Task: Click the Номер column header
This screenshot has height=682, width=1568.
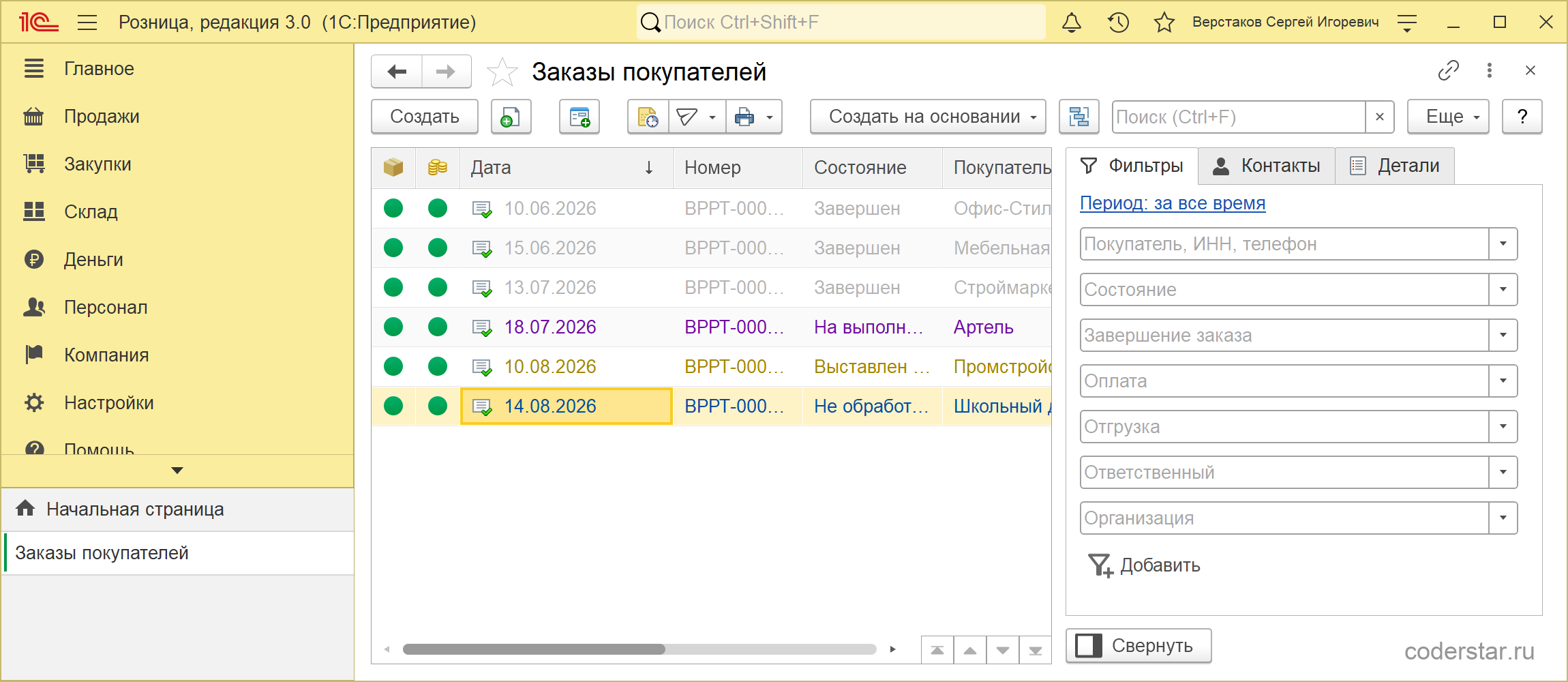Action: [x=738, y=168]
